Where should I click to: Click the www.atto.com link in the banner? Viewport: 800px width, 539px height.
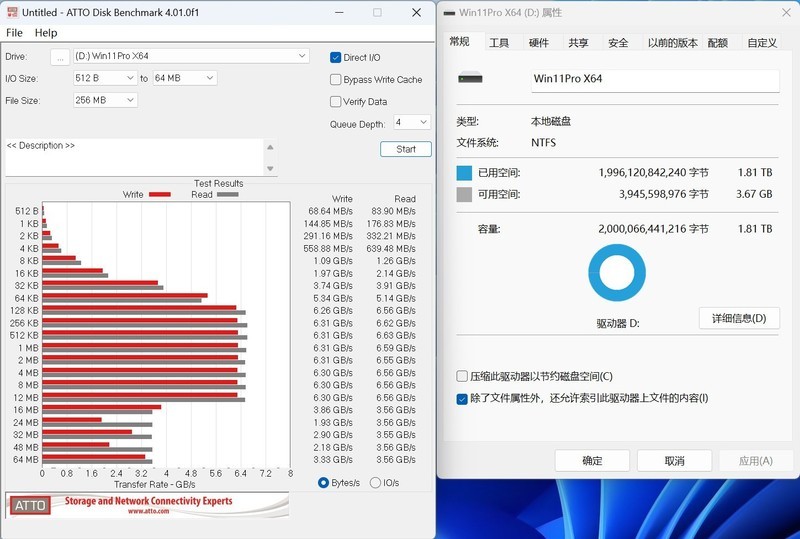point(148,511)
